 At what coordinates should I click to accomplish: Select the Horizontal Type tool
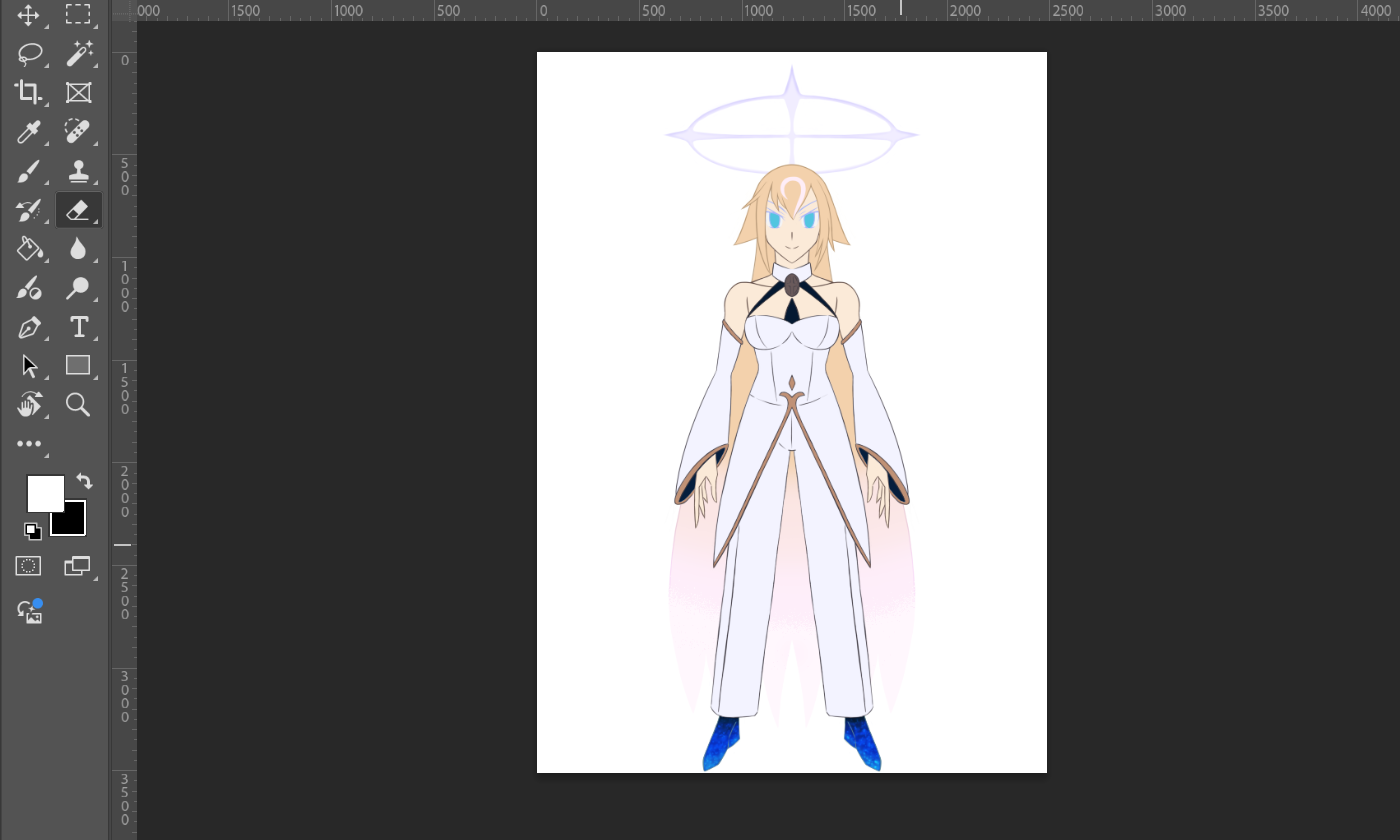[x=78, y=327]
